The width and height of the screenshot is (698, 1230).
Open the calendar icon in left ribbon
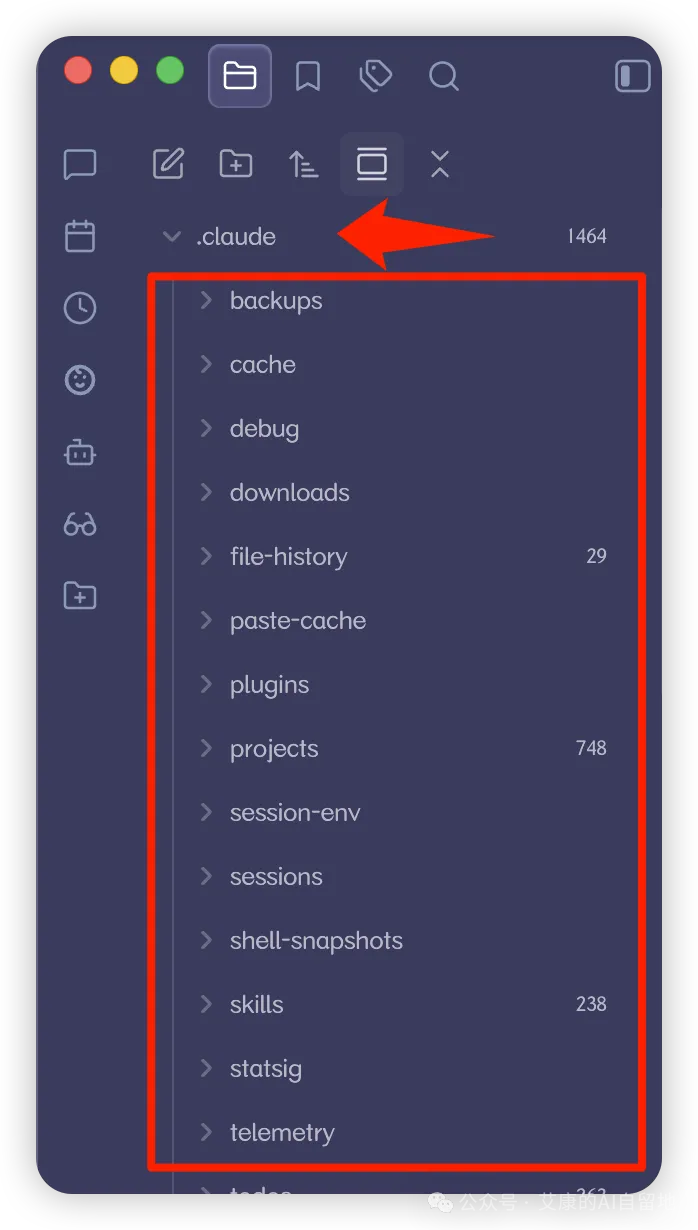(80, 236)
